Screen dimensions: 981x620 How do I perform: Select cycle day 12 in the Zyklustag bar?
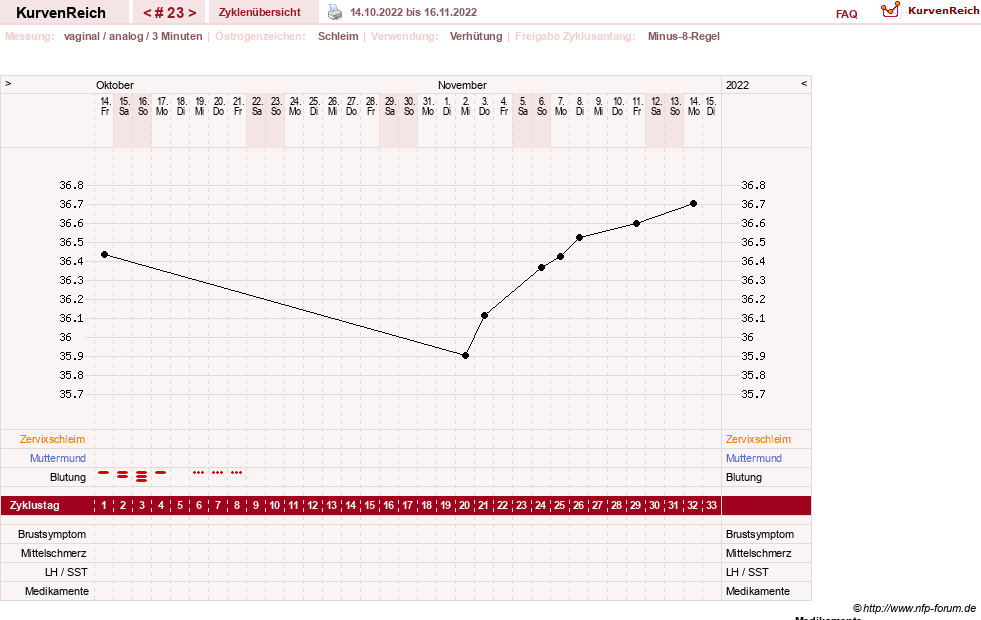pyautogui.click(x=312, y=506)
